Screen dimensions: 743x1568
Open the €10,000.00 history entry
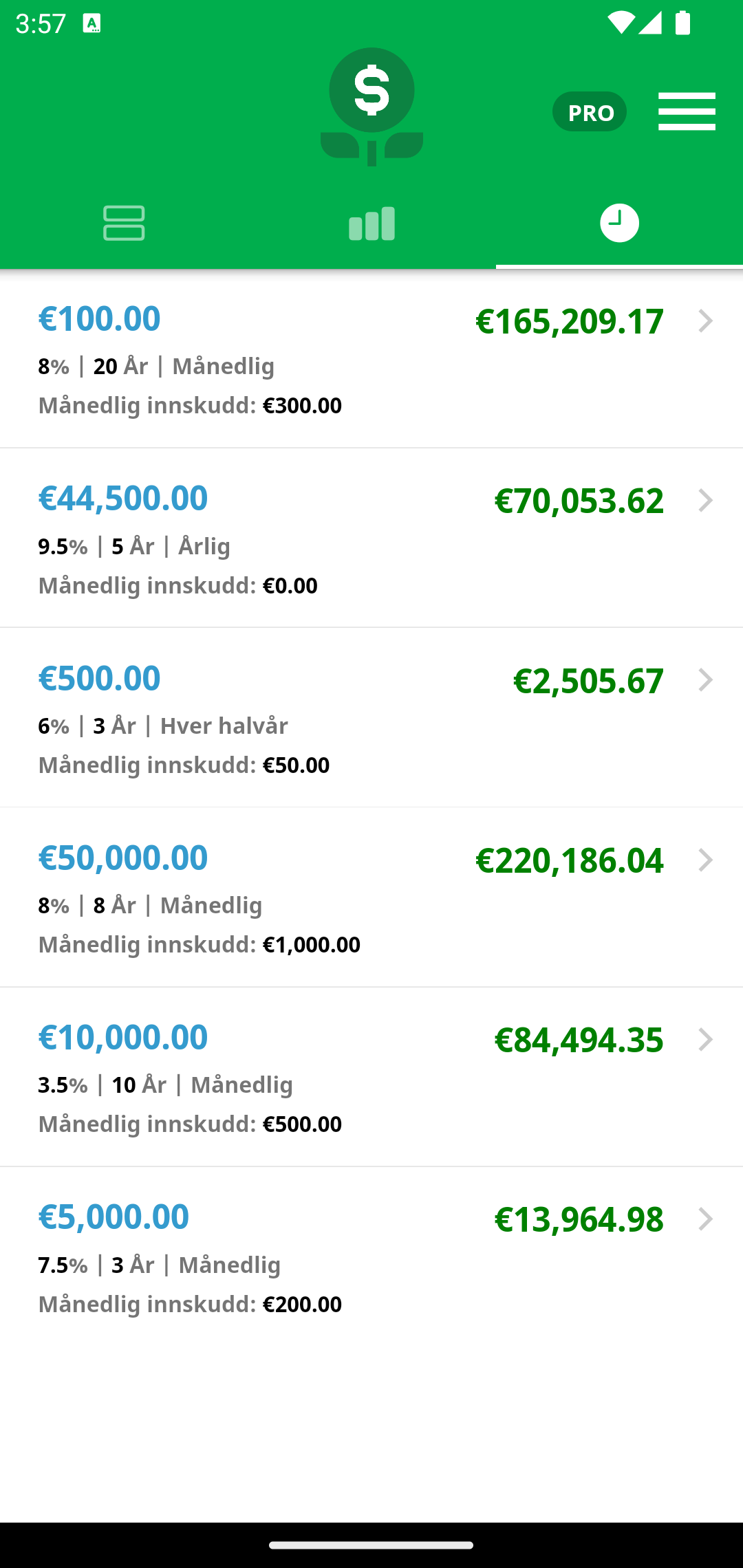point(371,1077)
